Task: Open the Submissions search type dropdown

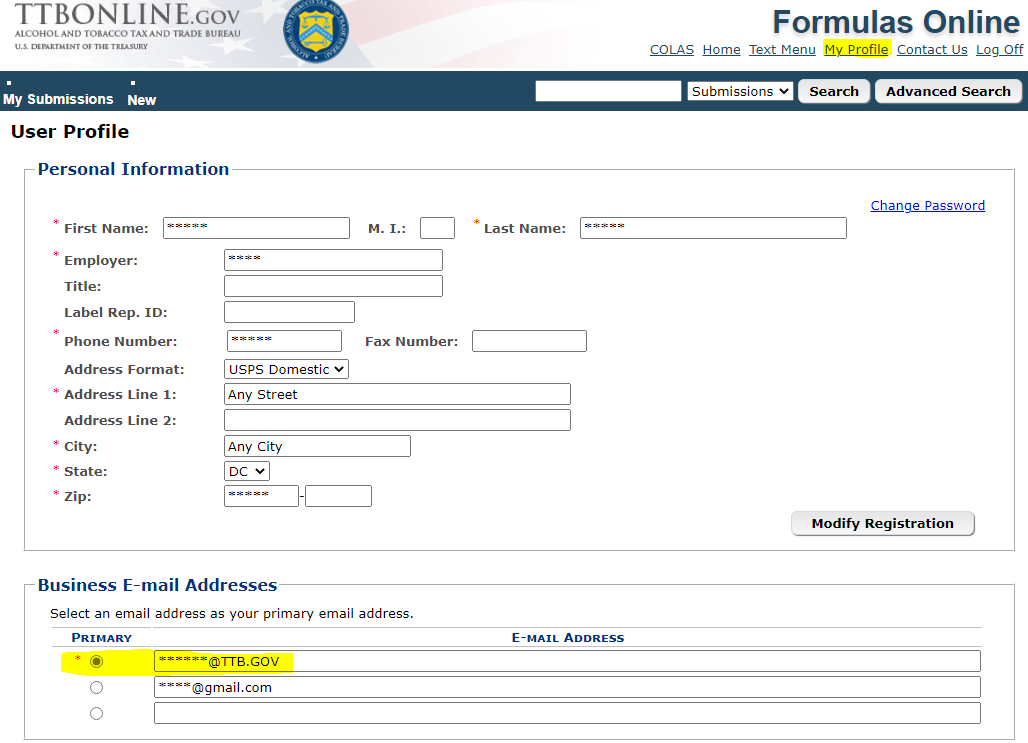Action: click(740, 91)
